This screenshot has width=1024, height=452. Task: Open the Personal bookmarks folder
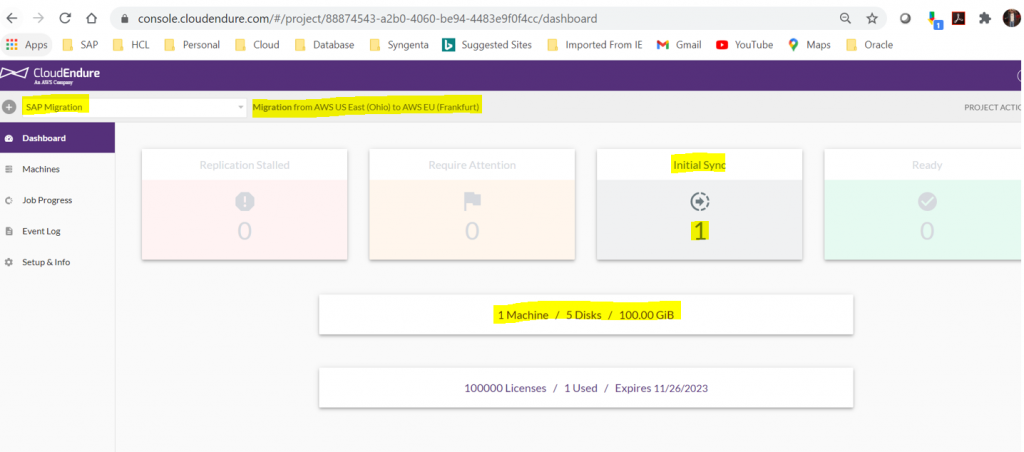click(192, 44)
